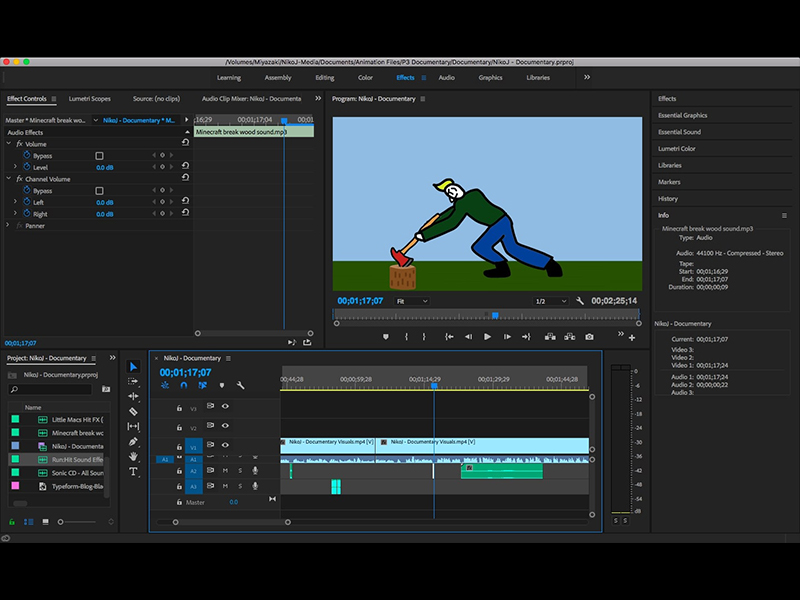Viewport: 800px width, 600px height.
Task: Toggle Snap magnet in the timeline
Action: (x=182, y=386)
